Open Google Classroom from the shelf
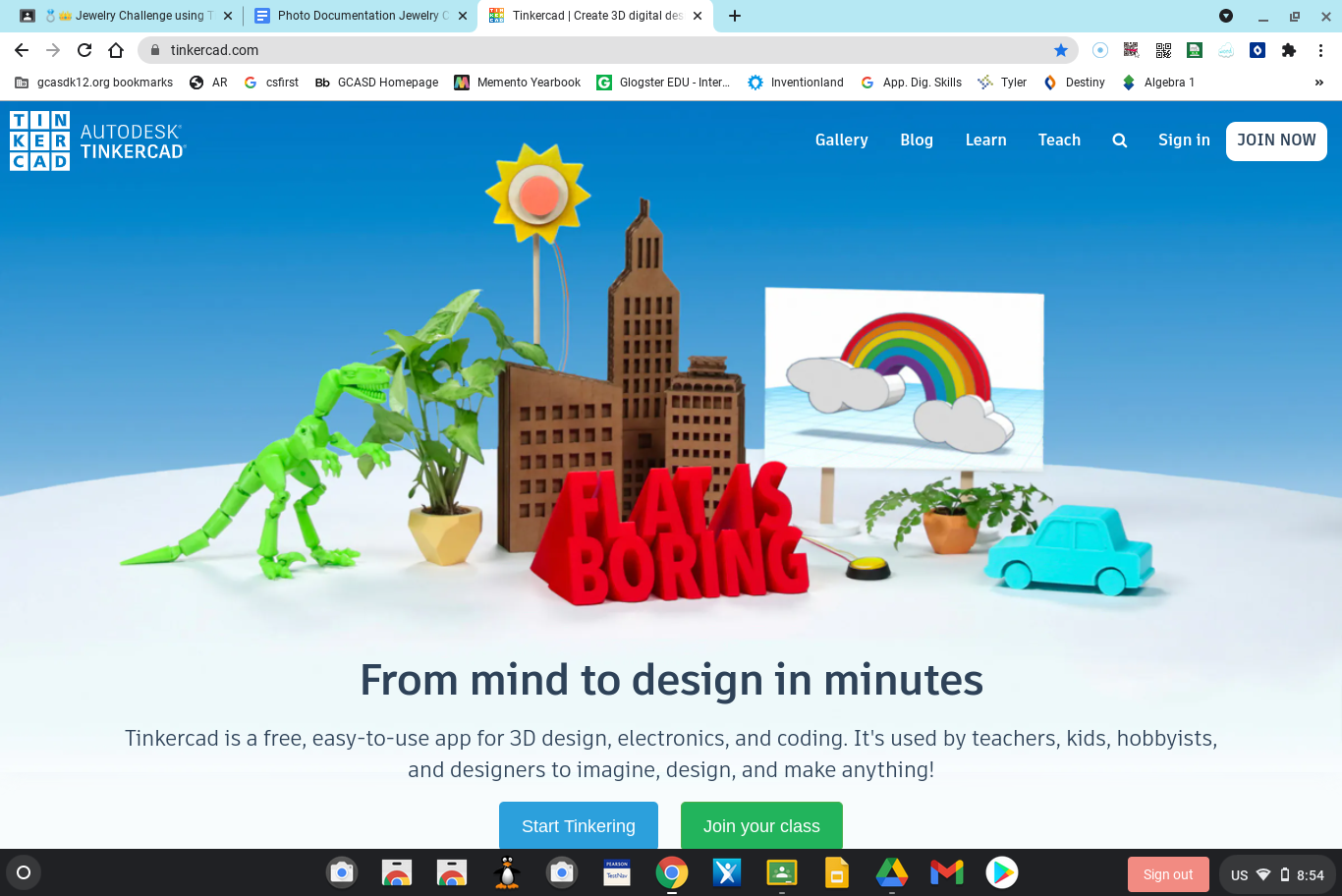Screen dimensions: 1342x896 [782, 872]
